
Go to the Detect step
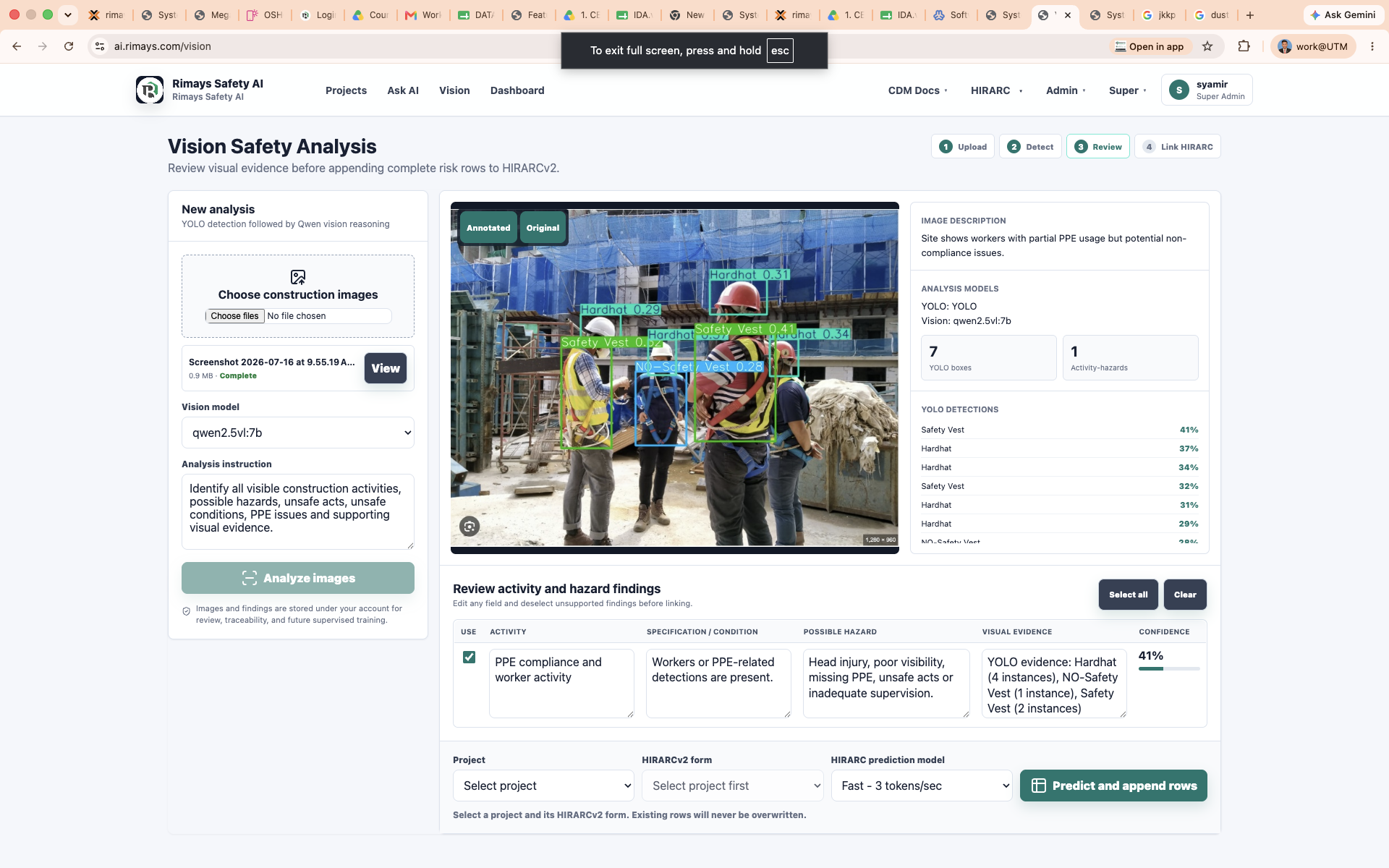click(x=1031, y=147)
